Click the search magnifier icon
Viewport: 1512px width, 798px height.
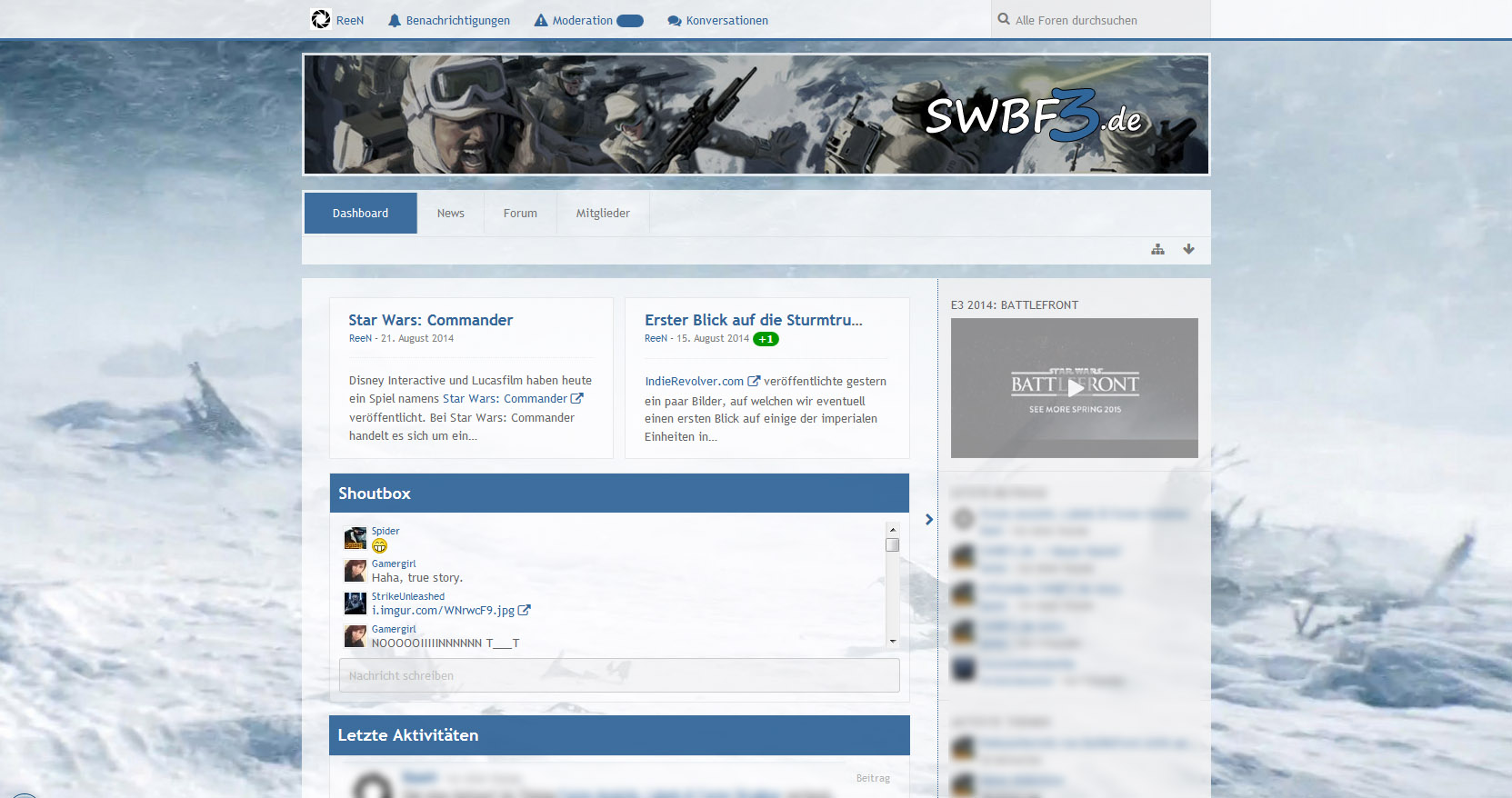click(1004, 19)
